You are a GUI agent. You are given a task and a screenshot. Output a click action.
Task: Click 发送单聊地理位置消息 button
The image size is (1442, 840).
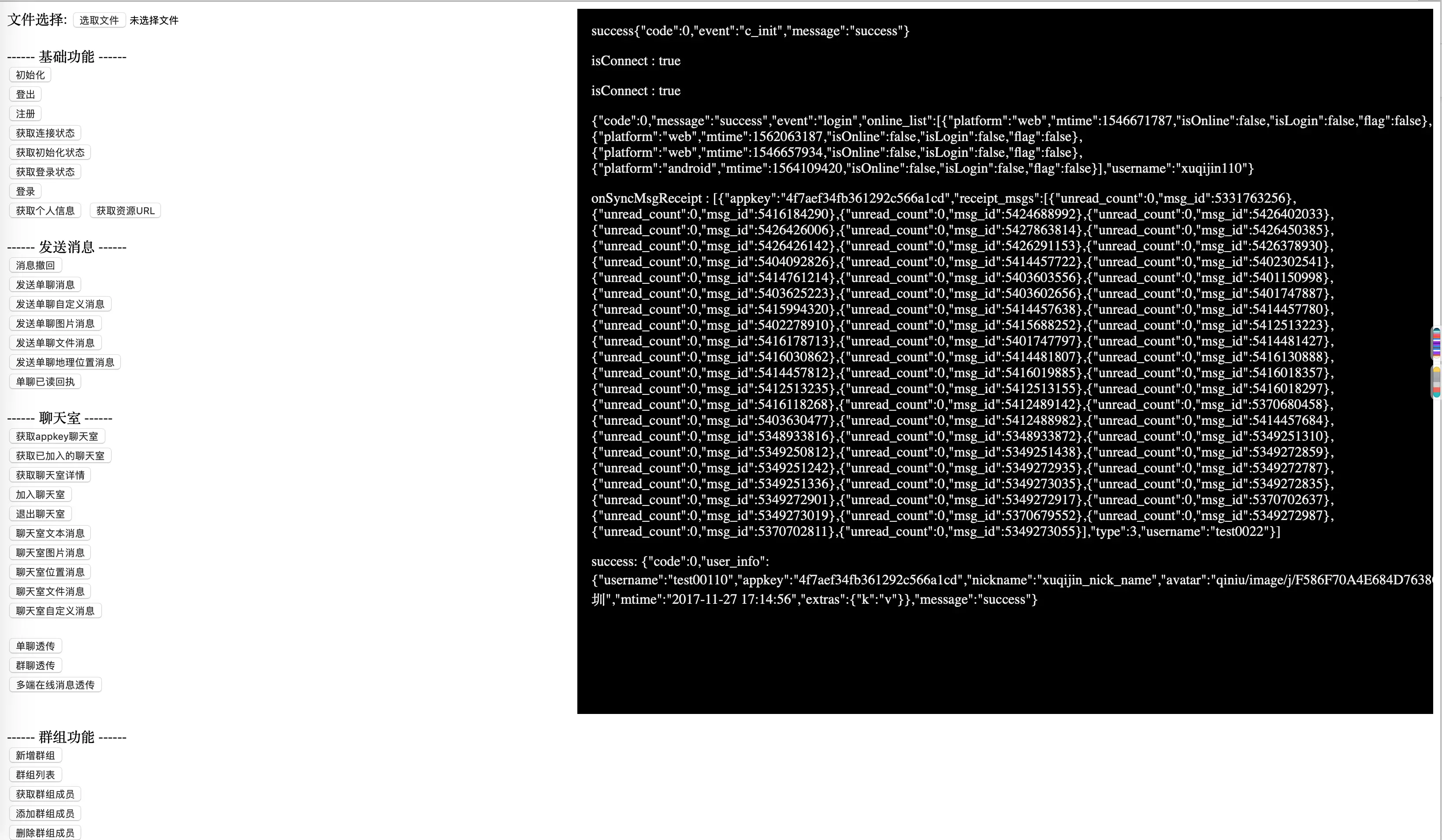(x=65, y=362)
